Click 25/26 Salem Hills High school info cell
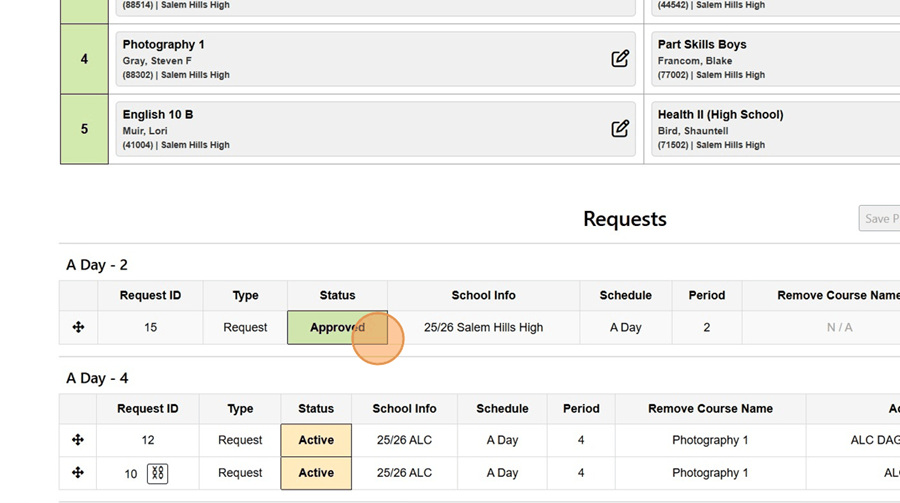 (483, 327)
